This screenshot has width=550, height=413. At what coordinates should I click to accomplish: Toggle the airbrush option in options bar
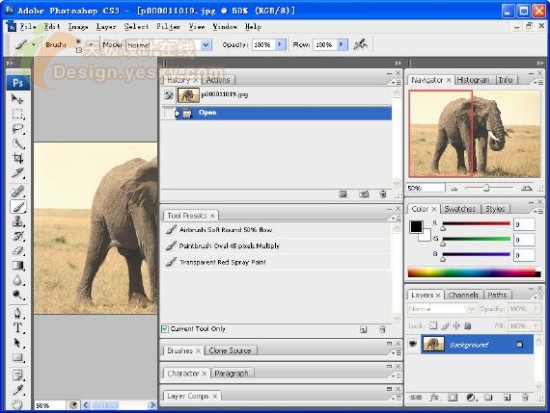360,45
